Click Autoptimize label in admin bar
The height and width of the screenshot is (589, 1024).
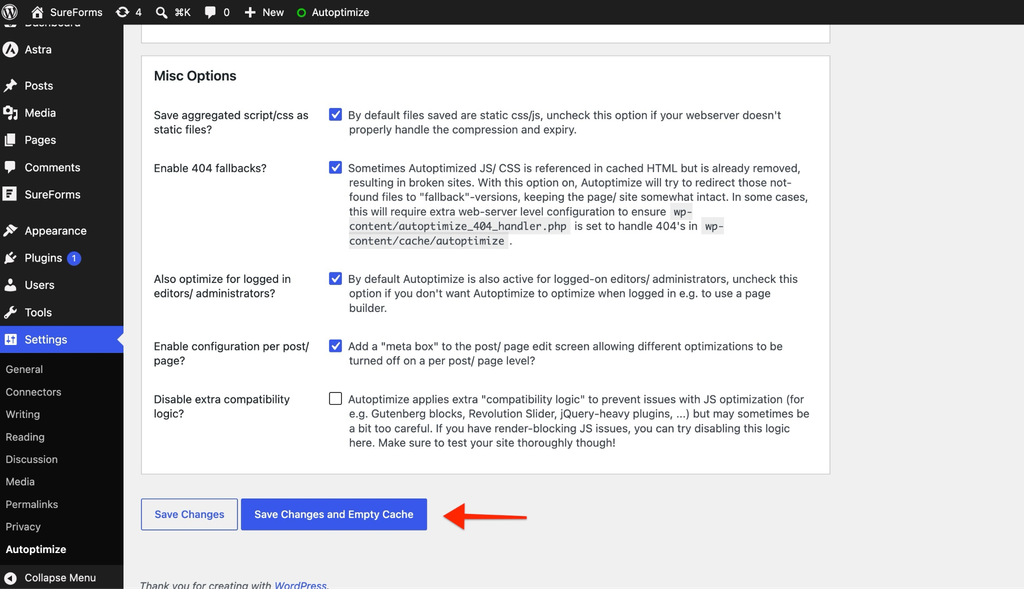[x=340, y=12]
